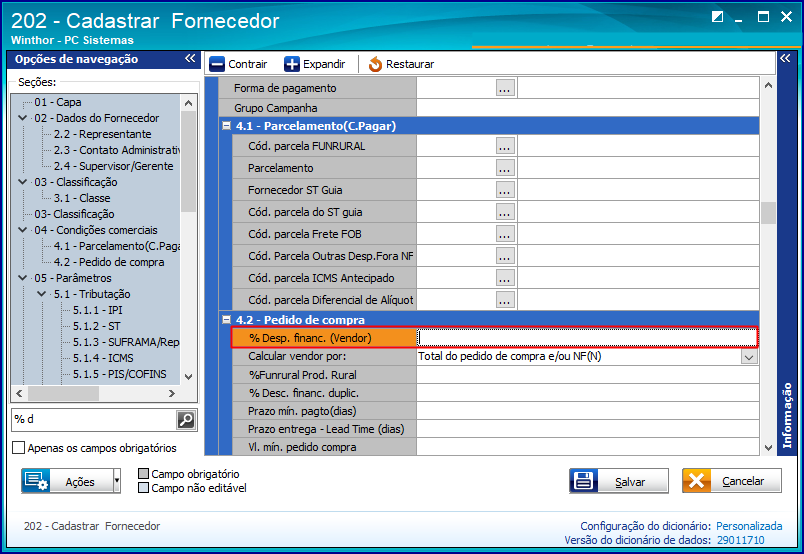Click the Prazo mín. pagto(dias) value field
804x554 pixels.
tap(588, 411)
